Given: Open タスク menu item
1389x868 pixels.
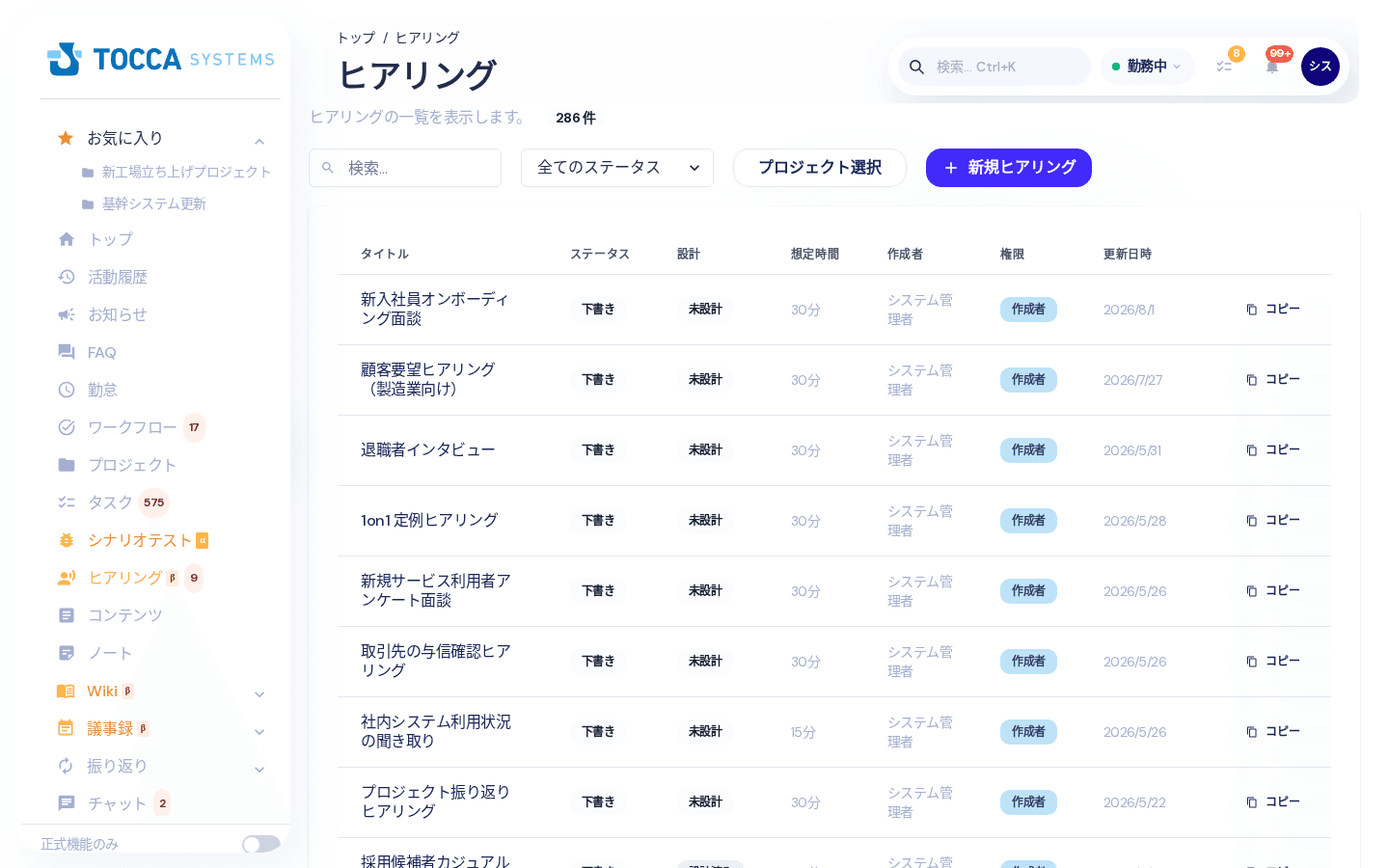Looking at the screenshot, I should click(x=110, y=502).
